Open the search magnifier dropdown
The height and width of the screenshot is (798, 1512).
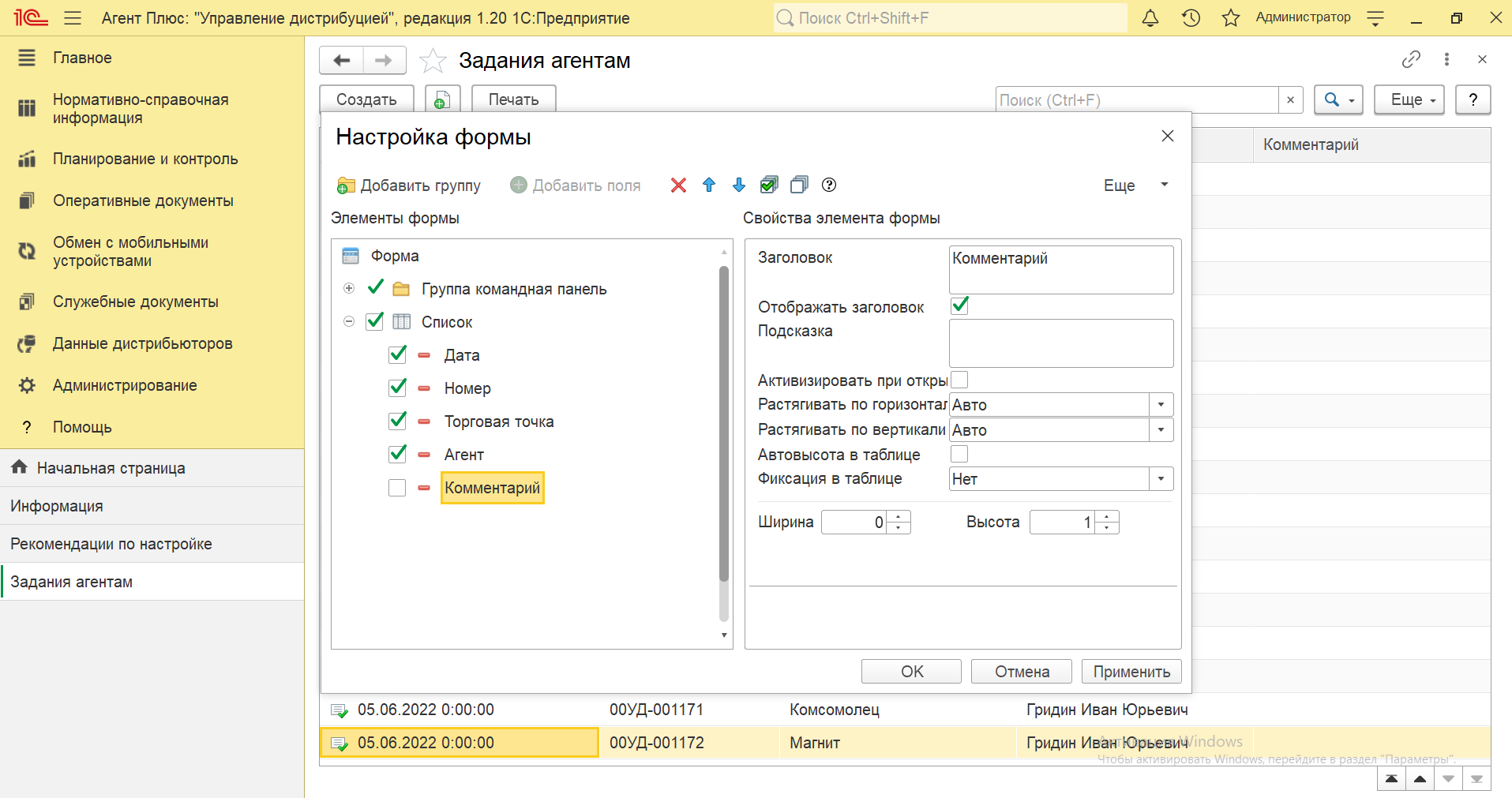[1338, 100]
